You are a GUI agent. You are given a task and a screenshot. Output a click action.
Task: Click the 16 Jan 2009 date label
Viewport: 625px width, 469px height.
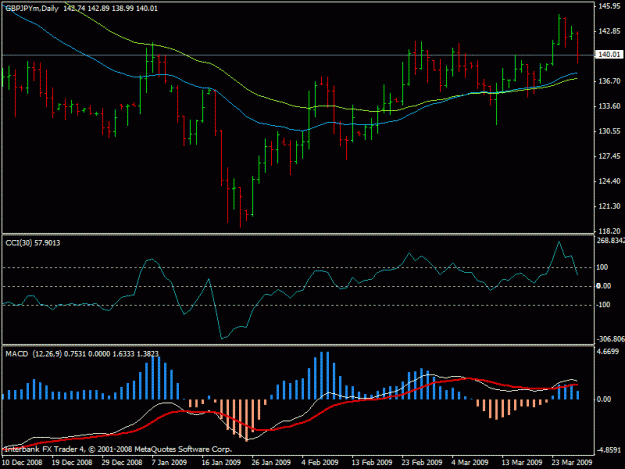click(x=221, y=463)
